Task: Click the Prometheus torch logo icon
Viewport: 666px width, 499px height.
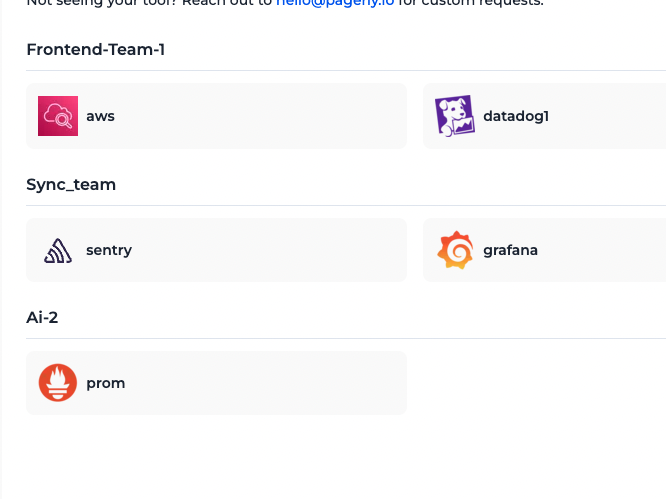Action: [x=58, y=383]
